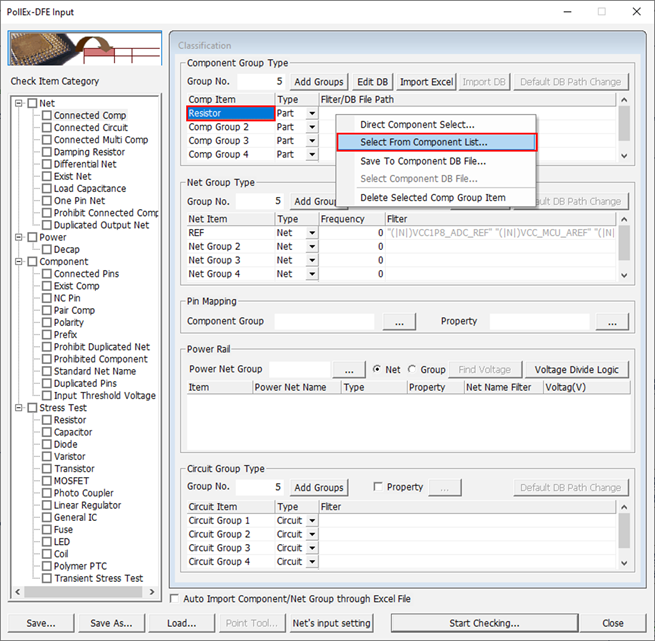Click the Import Excel button
The width and height of the screenshot is (655, 641).
[x=427, y=82]
